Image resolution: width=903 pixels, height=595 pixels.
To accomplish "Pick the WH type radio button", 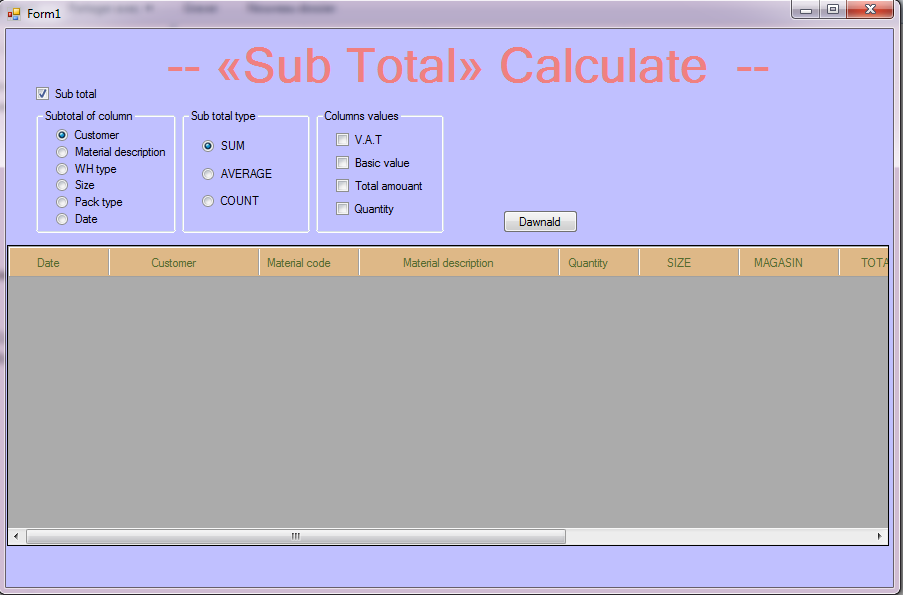I will tap(61, 168).
